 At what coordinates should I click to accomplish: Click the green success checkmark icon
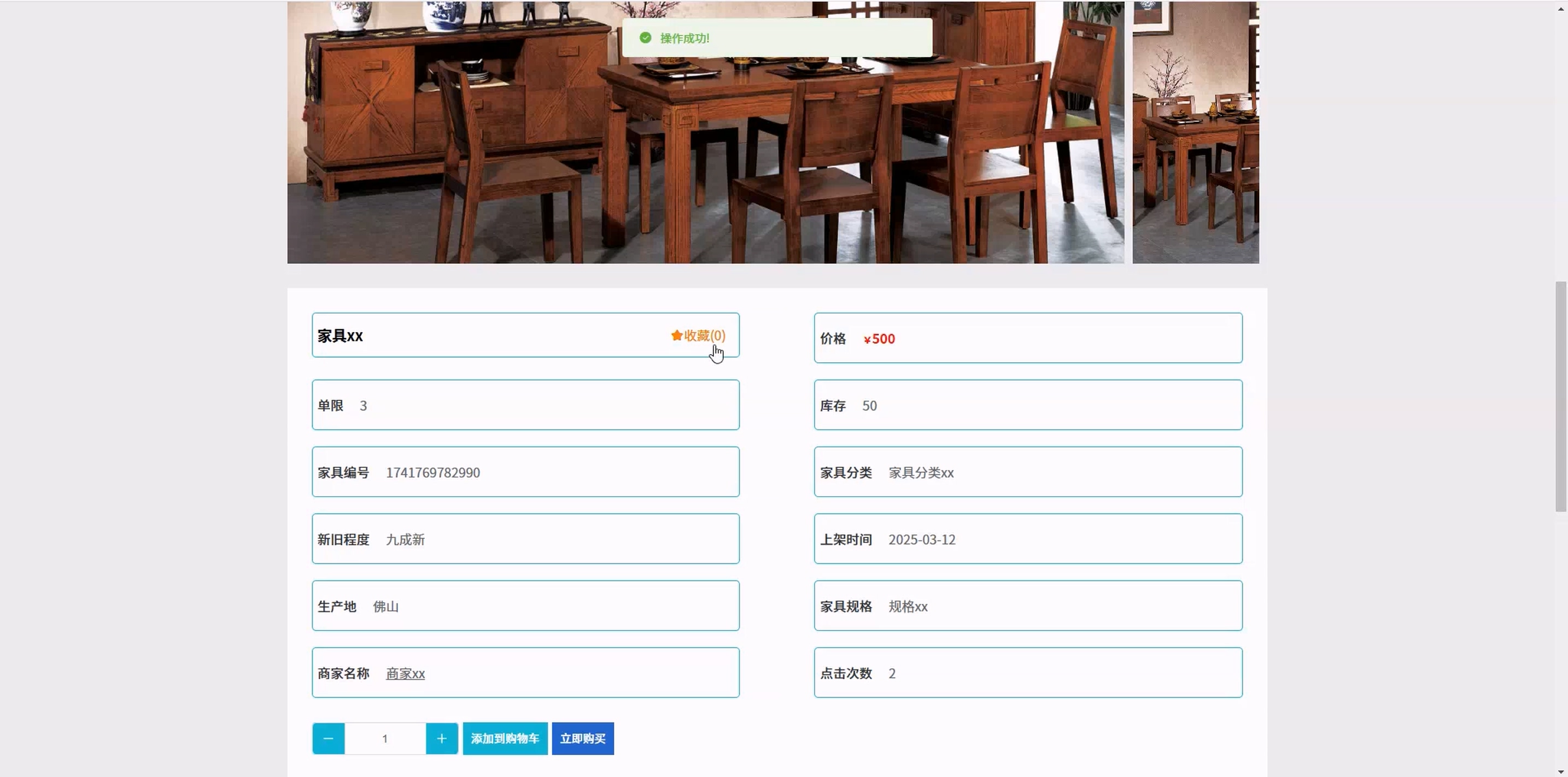pyautogui.click(x=645, y=38)
